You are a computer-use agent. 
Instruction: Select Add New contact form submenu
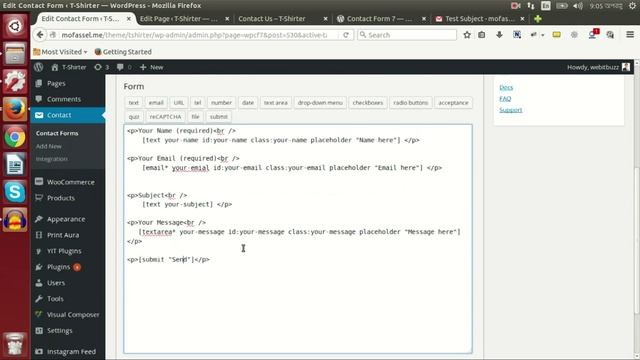[49, 146]
